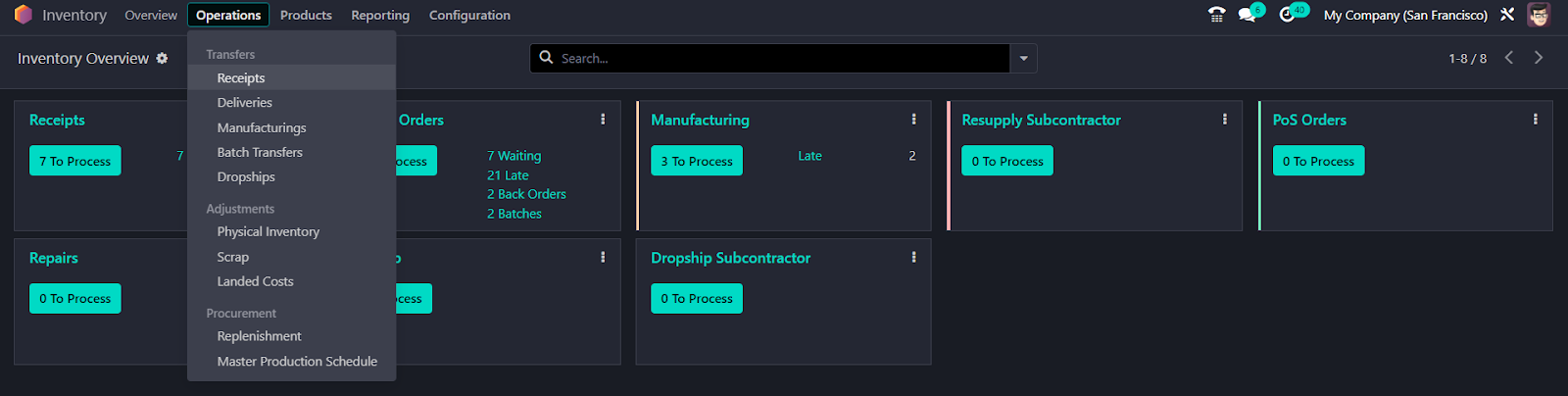Viewport: 1568px width, 396px height.
Task: Open the PoS Orders card title
Action: [x=1309, y=120]
